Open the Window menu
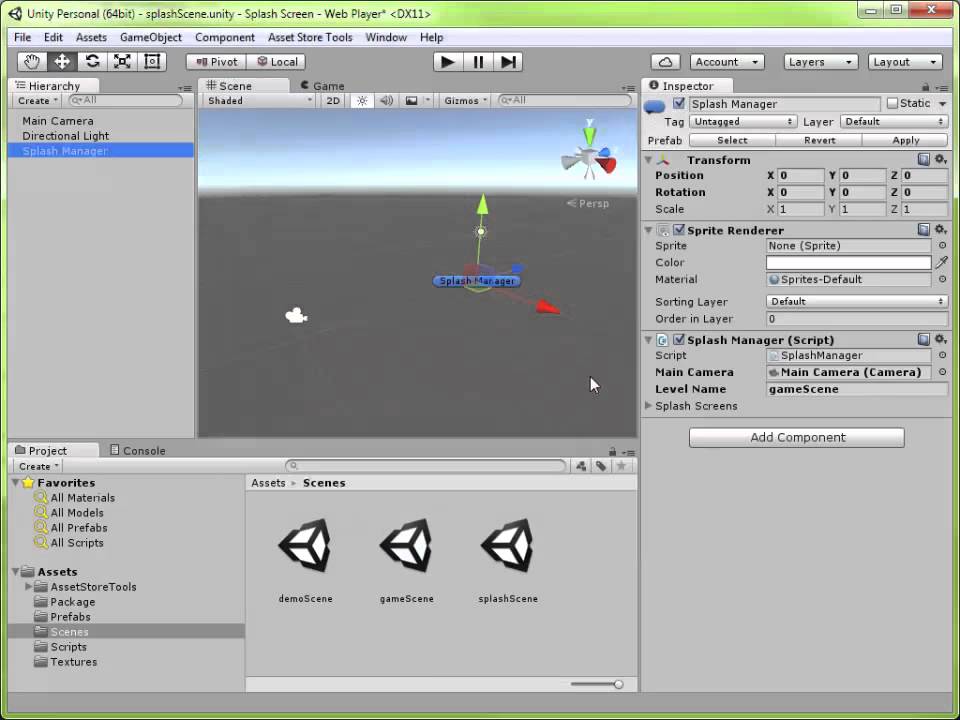This screenshot has height=720, width=960. 386,37
